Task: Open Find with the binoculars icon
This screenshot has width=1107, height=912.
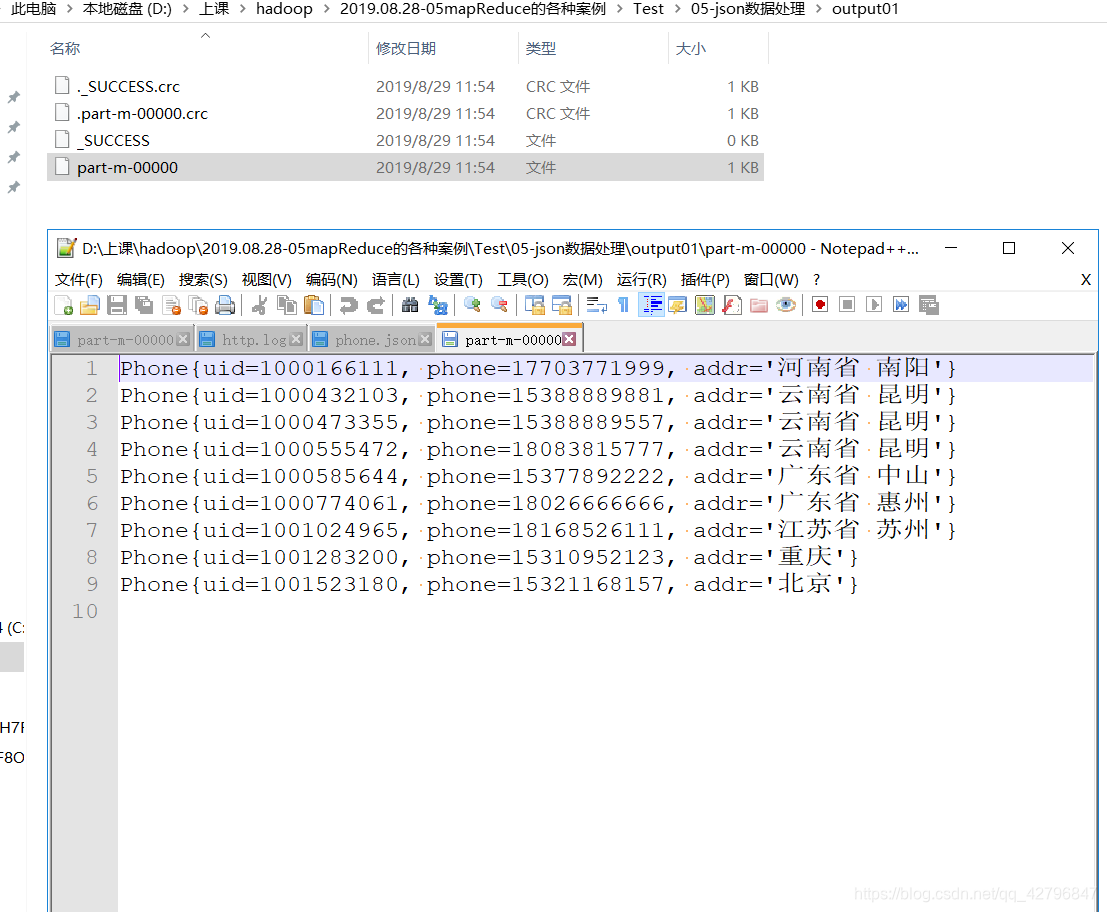Action: 410,306
